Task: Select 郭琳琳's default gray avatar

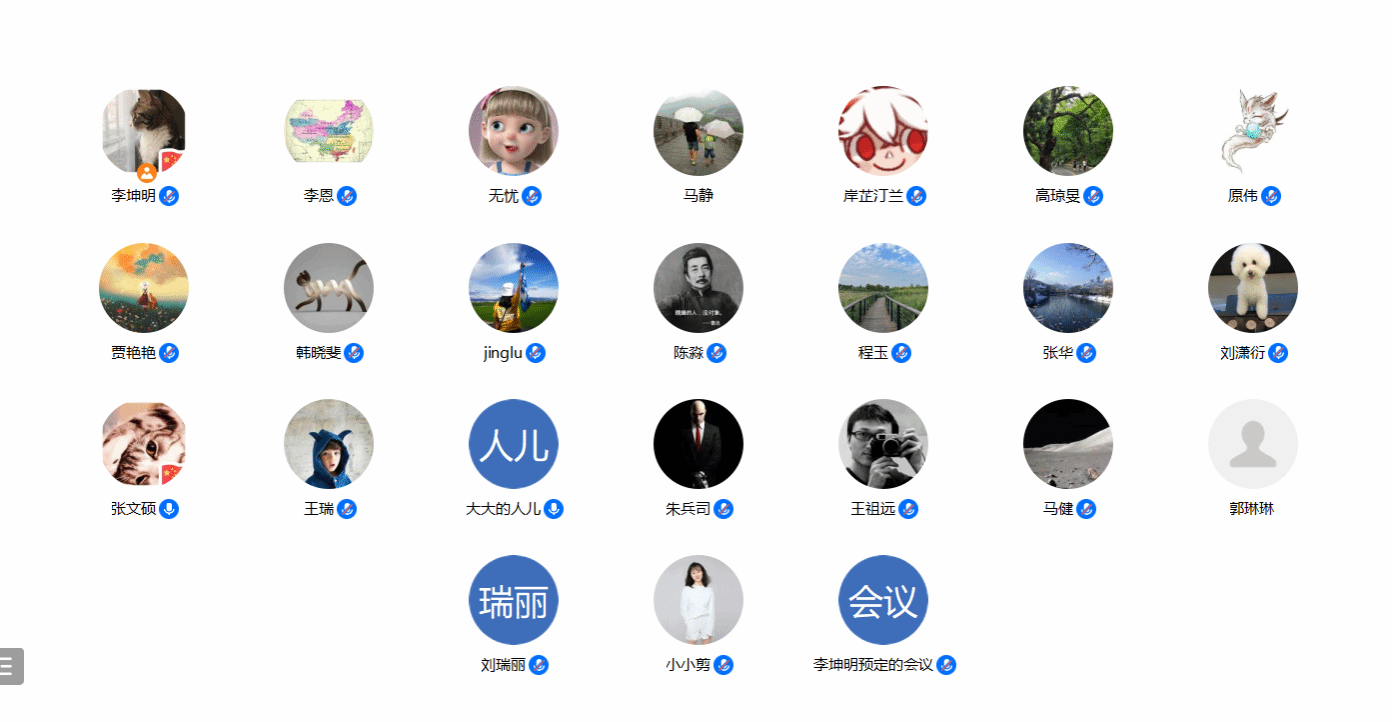Action: point(1253,444)
